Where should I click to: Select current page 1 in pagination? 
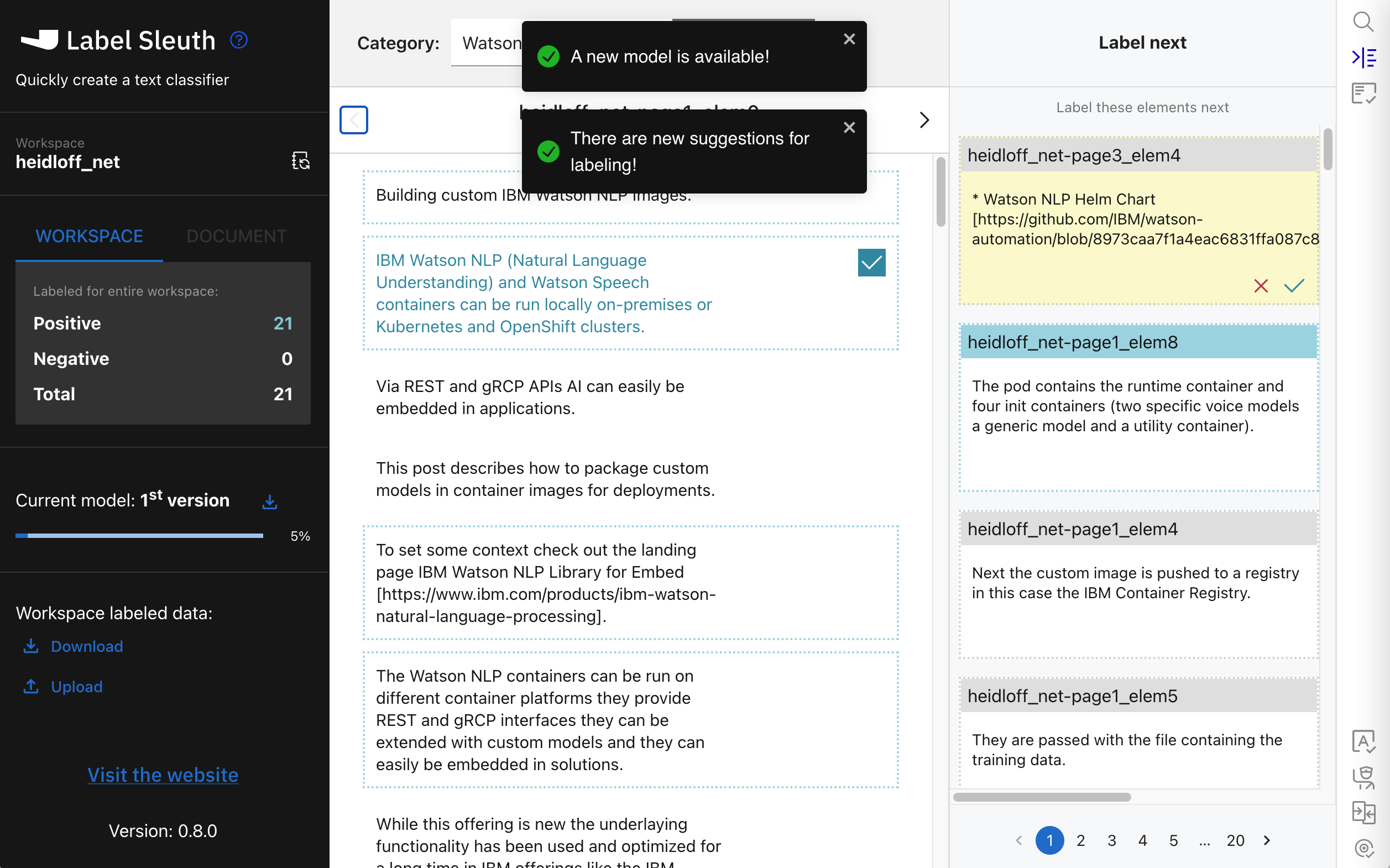[x=1049, y=840]
